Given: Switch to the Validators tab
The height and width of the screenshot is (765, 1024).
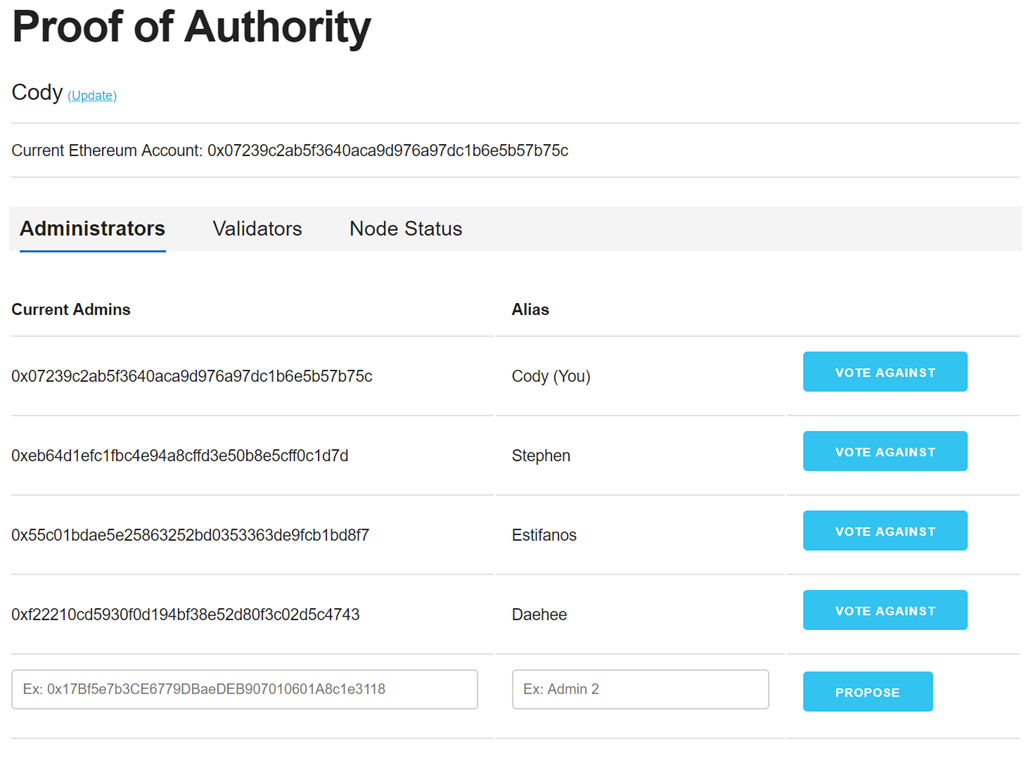Looking at the screenshot, I should (x=257, y=229).
